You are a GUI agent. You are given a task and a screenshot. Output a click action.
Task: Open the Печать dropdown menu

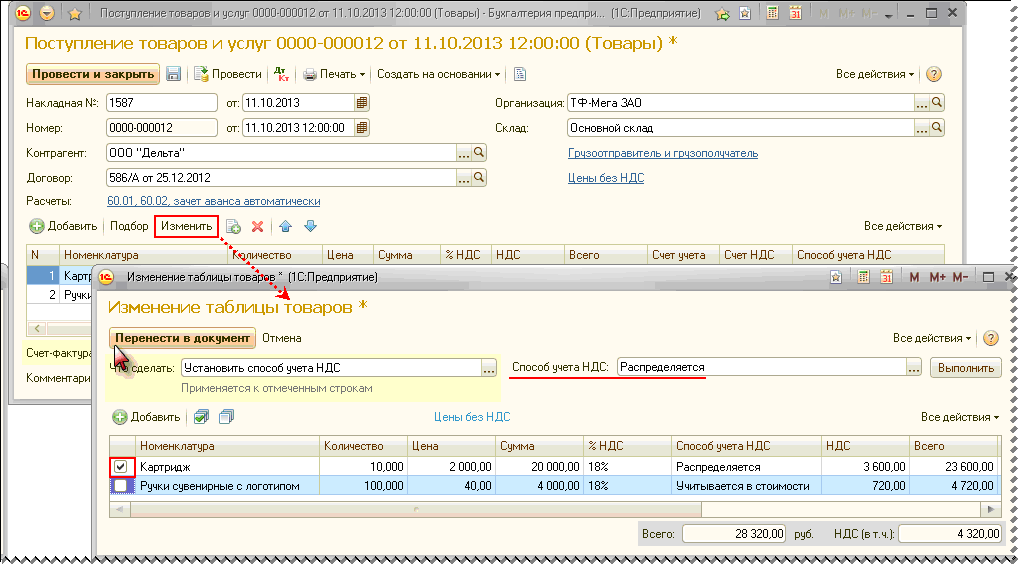click(335, 75)
